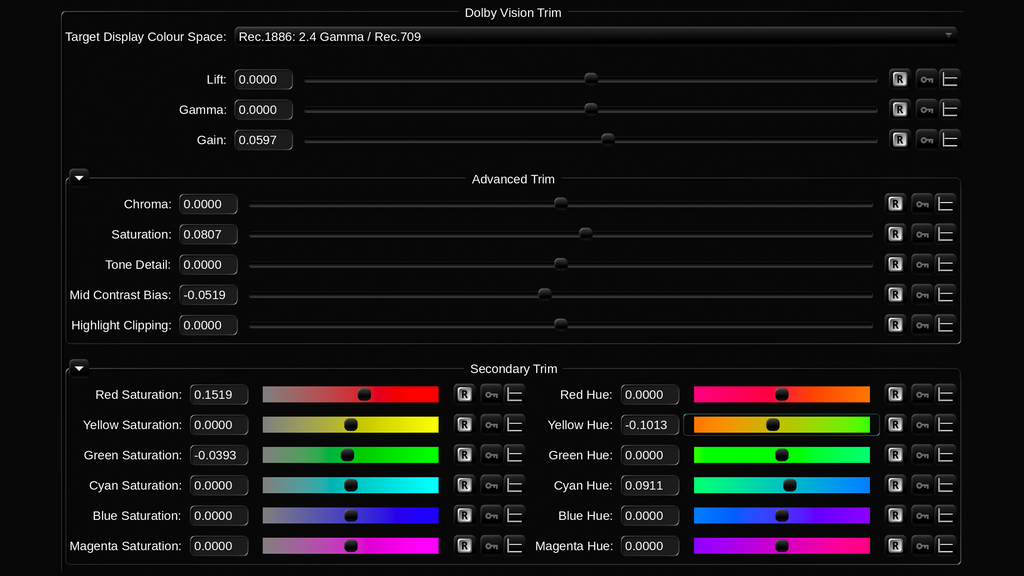Reset Magenta Saturation with its R button
The image size is (1024, 576).
tap(464, 546)
